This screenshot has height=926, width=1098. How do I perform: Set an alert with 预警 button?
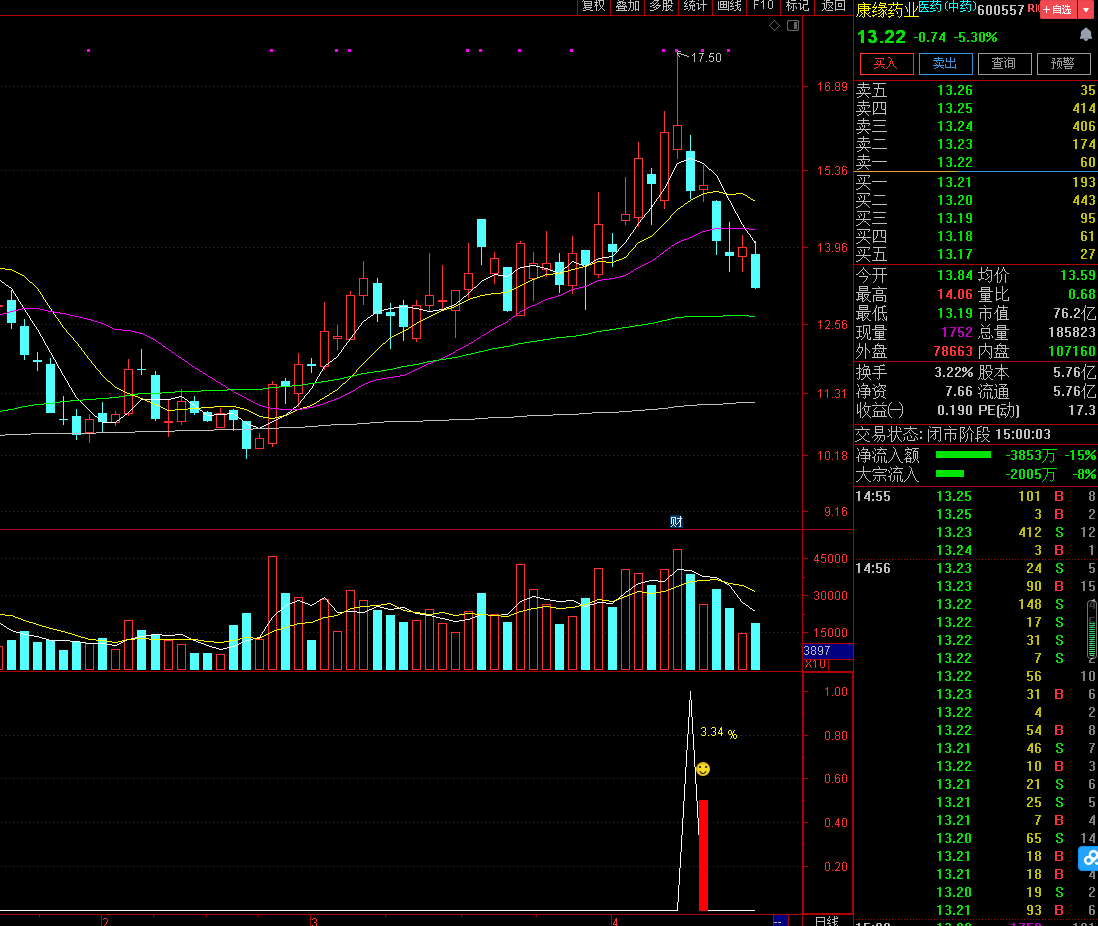[x=1063, y=64]
